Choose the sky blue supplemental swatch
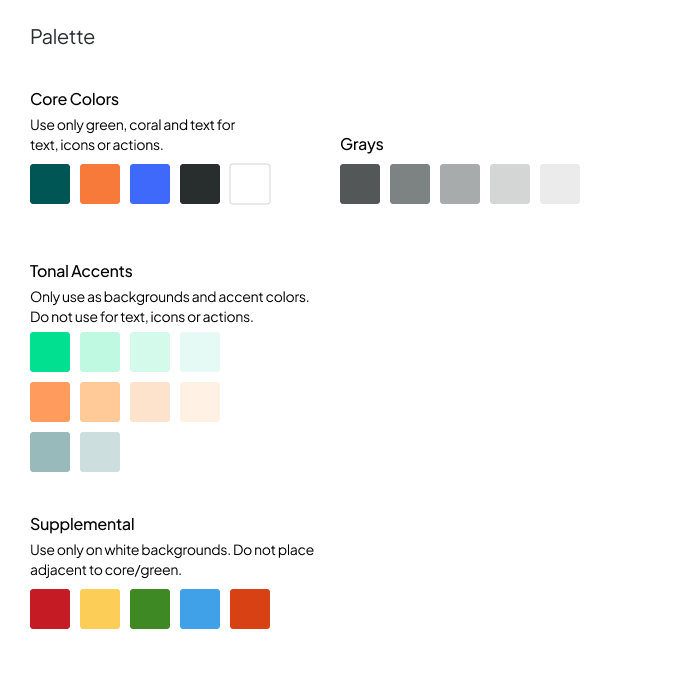Image resolution: width=685 pixels, height=681 pixels. 200,609
